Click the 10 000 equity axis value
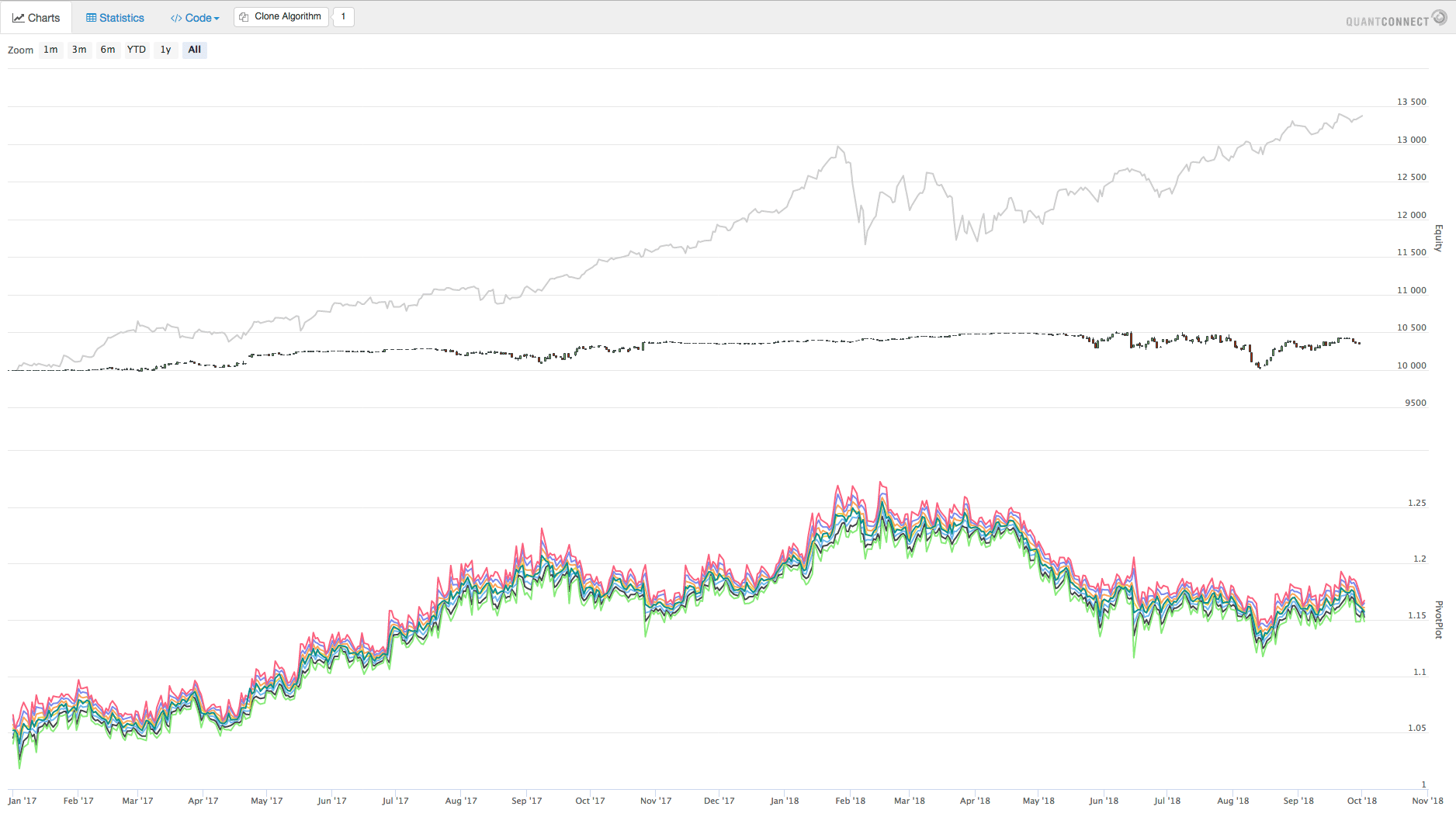Image resolution: width=1456 pixels, height=817 pixels. click(x=1411, y=365)
